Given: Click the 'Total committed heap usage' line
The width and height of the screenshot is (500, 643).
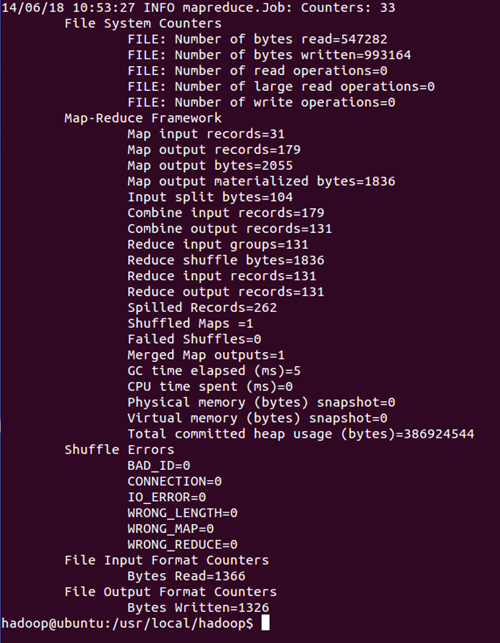Looking at the screenshot, I should click(301, 434).
